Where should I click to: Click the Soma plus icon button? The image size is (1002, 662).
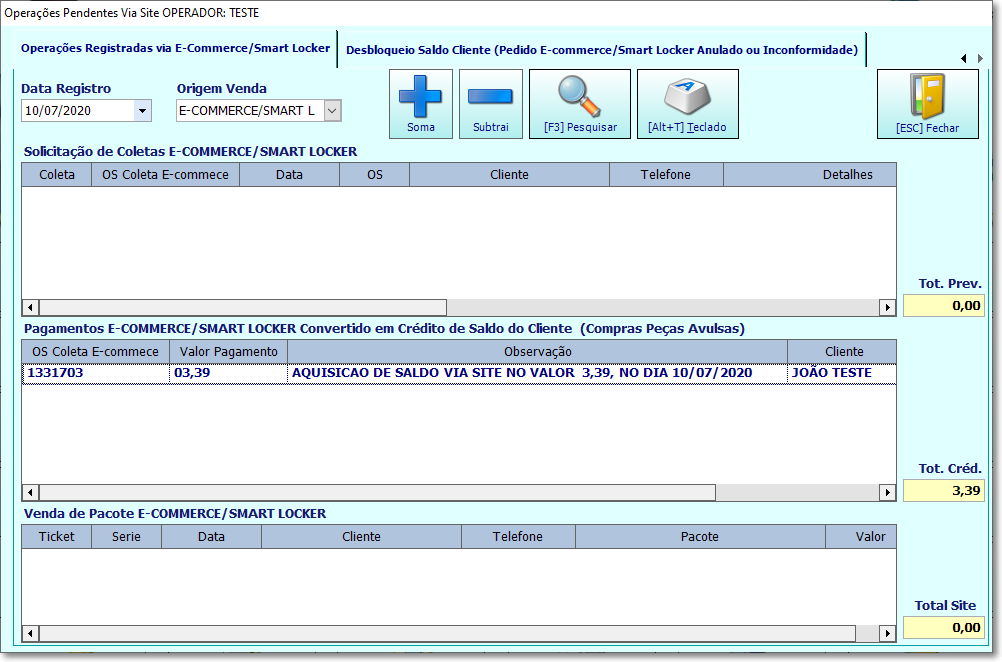tap(420, 104)
